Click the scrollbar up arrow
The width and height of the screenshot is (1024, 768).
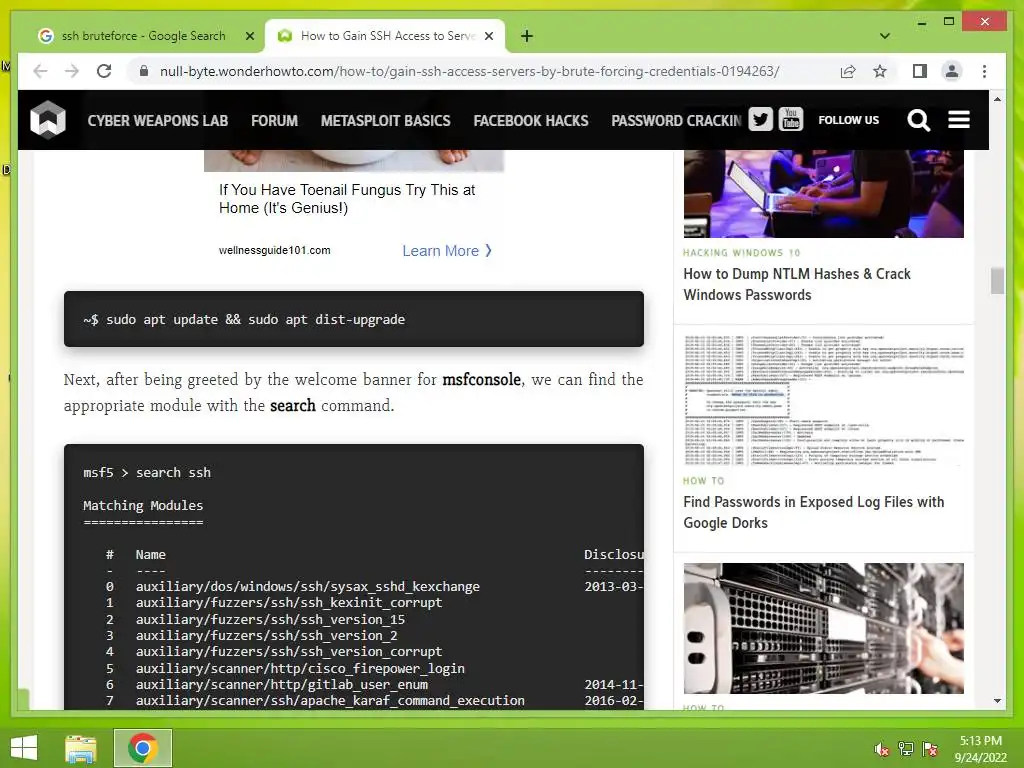pyautogui.click(x=997, y=99)
